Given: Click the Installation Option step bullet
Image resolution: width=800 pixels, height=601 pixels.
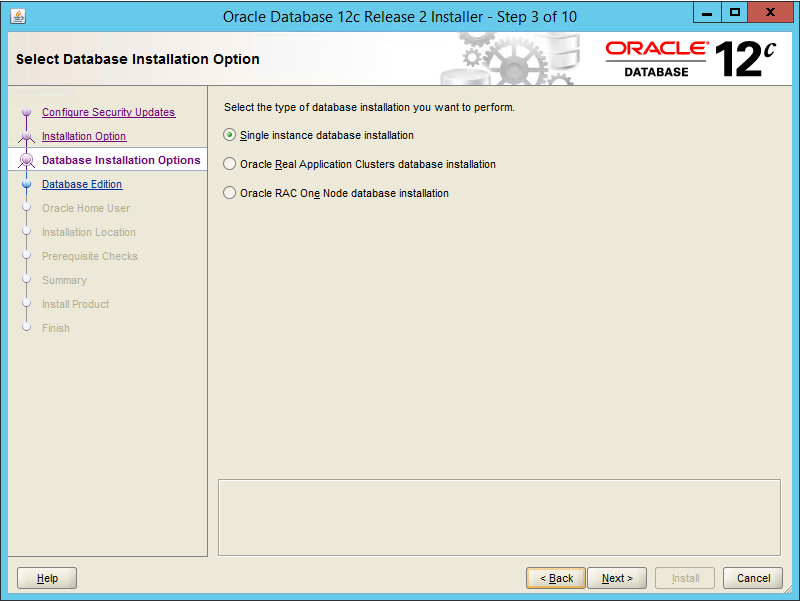Looking at the screenshot, I should coord(27,136).
